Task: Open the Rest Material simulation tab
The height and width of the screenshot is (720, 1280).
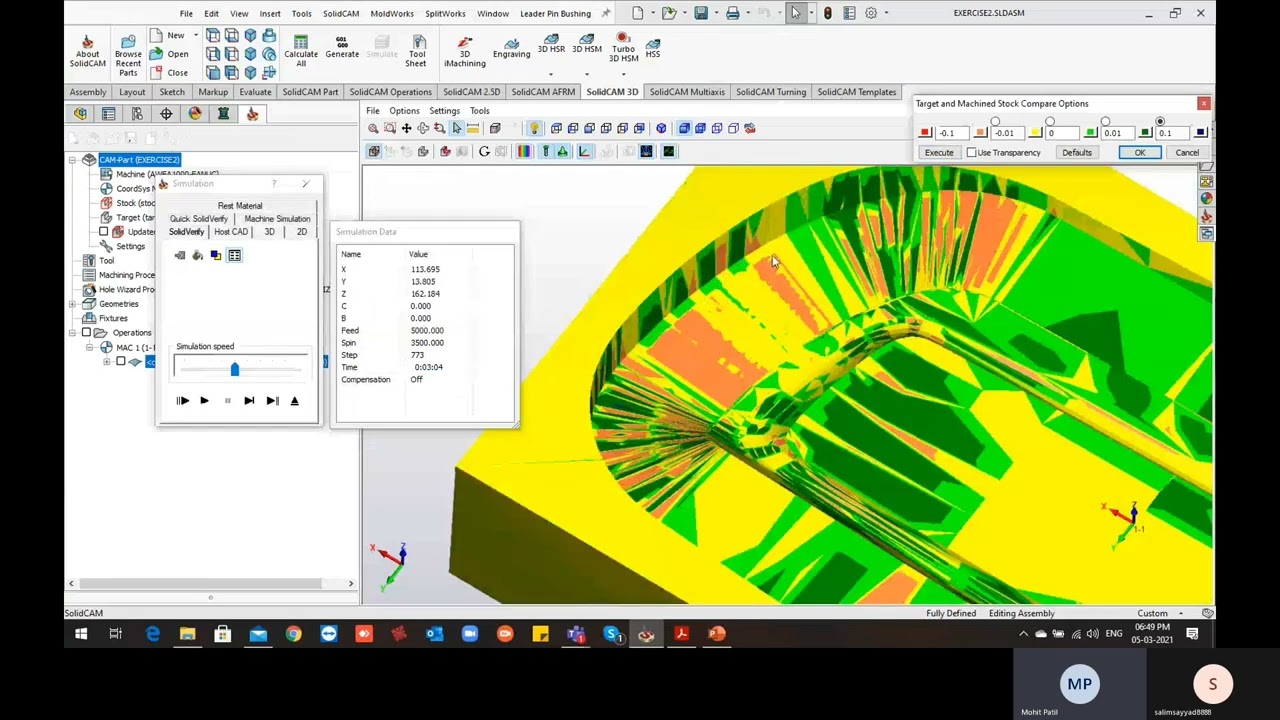Action: click(240, 206)
